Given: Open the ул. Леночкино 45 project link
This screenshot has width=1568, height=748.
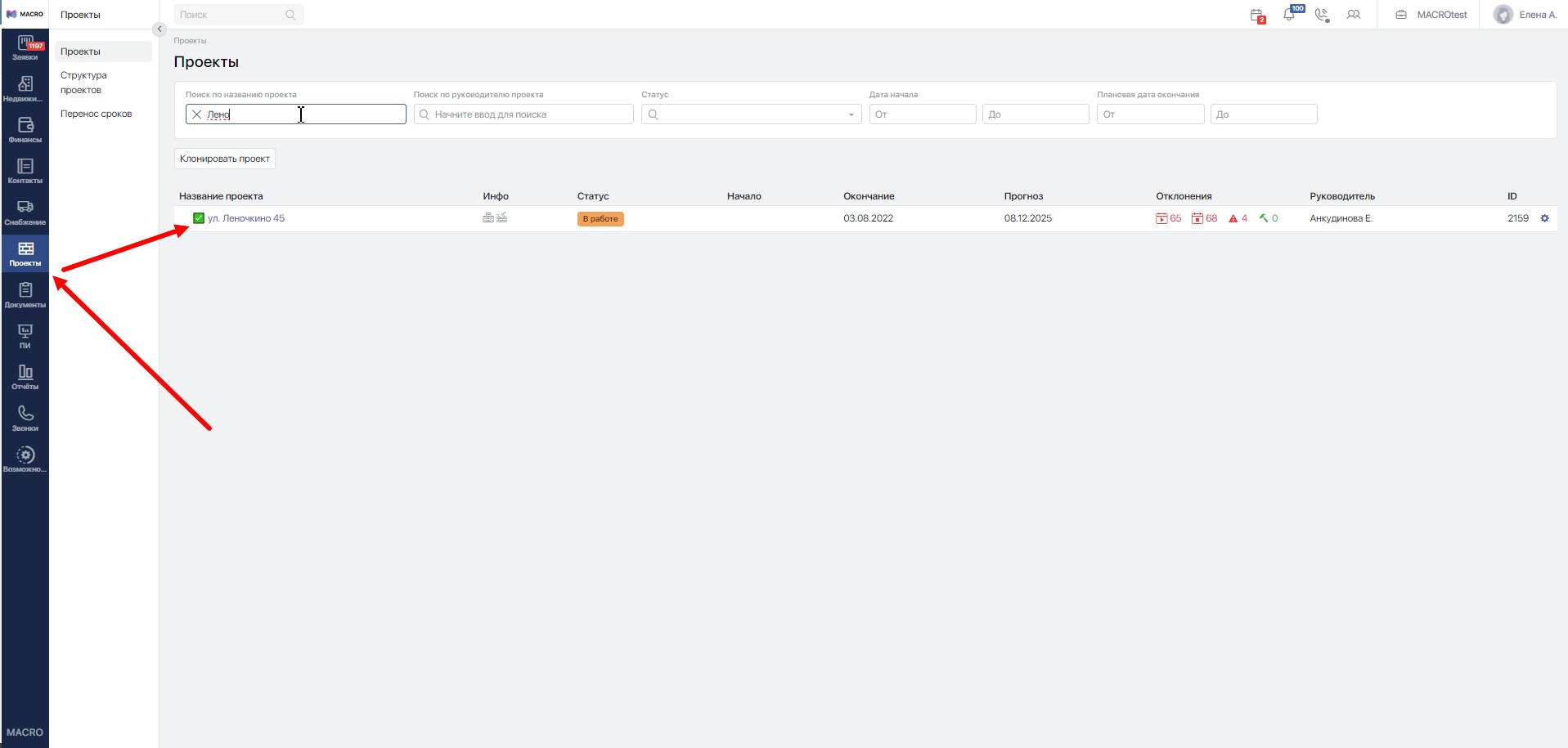Looking at the screenshot, I should click(246, 218).
